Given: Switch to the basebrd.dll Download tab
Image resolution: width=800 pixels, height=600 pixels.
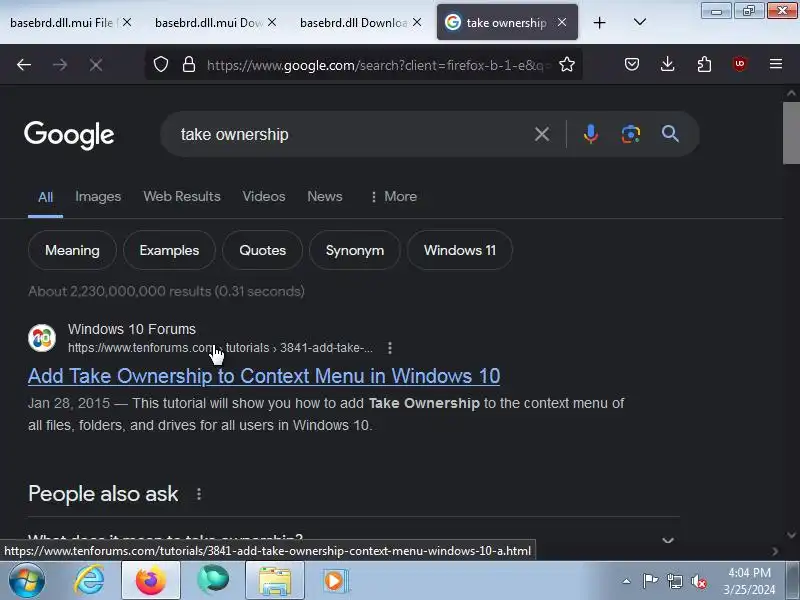Looking at the screenshot, I should click(x=353, y=22).
